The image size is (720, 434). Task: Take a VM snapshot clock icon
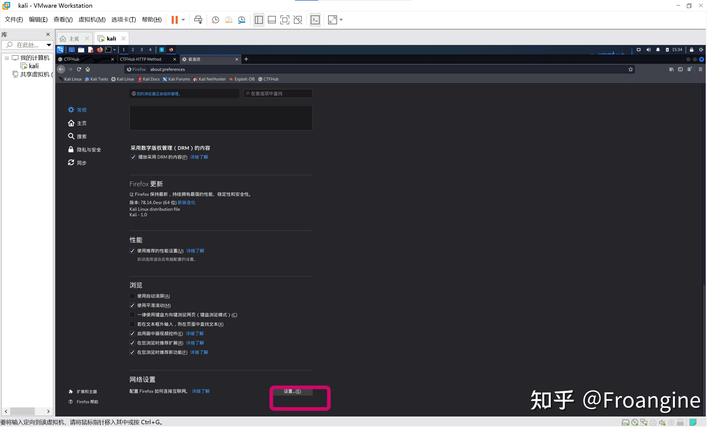pos(215,20)
